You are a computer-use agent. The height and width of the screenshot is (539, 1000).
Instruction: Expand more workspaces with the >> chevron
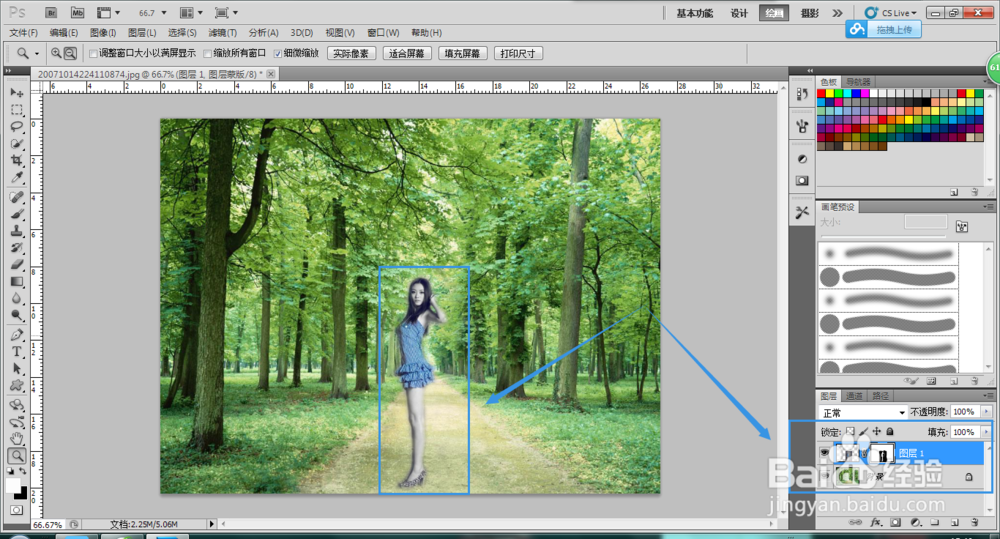(837, 13)
